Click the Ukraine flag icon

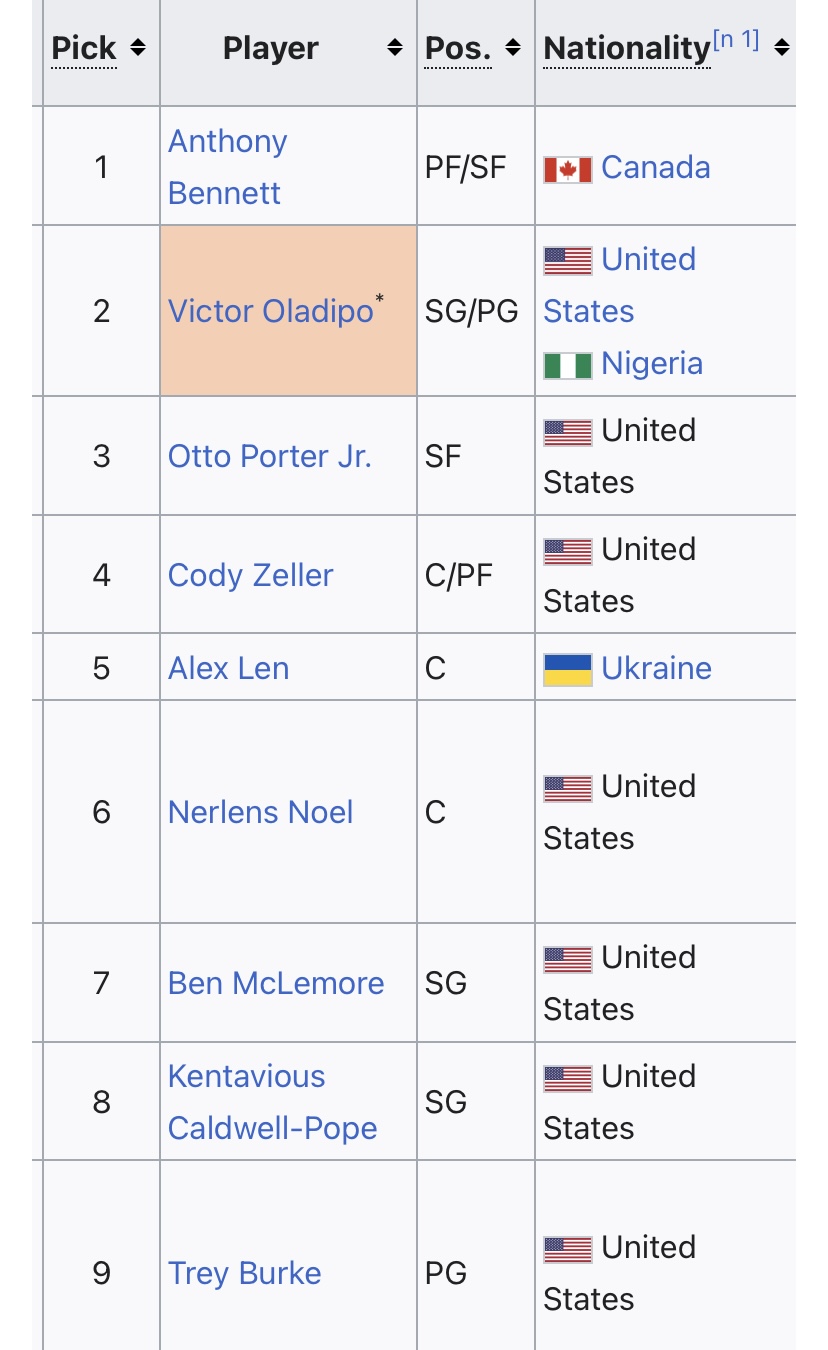pos(568,669)
